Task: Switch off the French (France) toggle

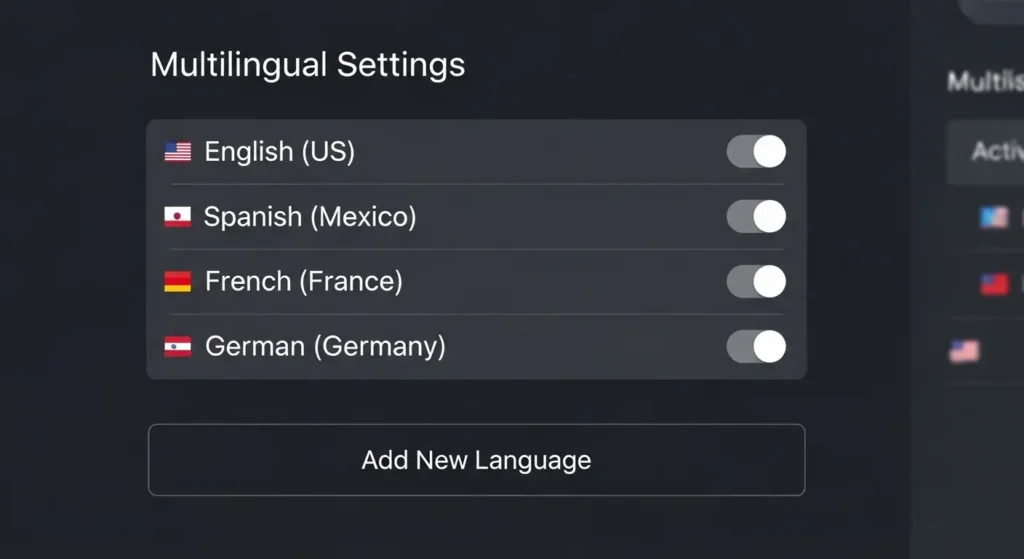Action: [756, 282]
